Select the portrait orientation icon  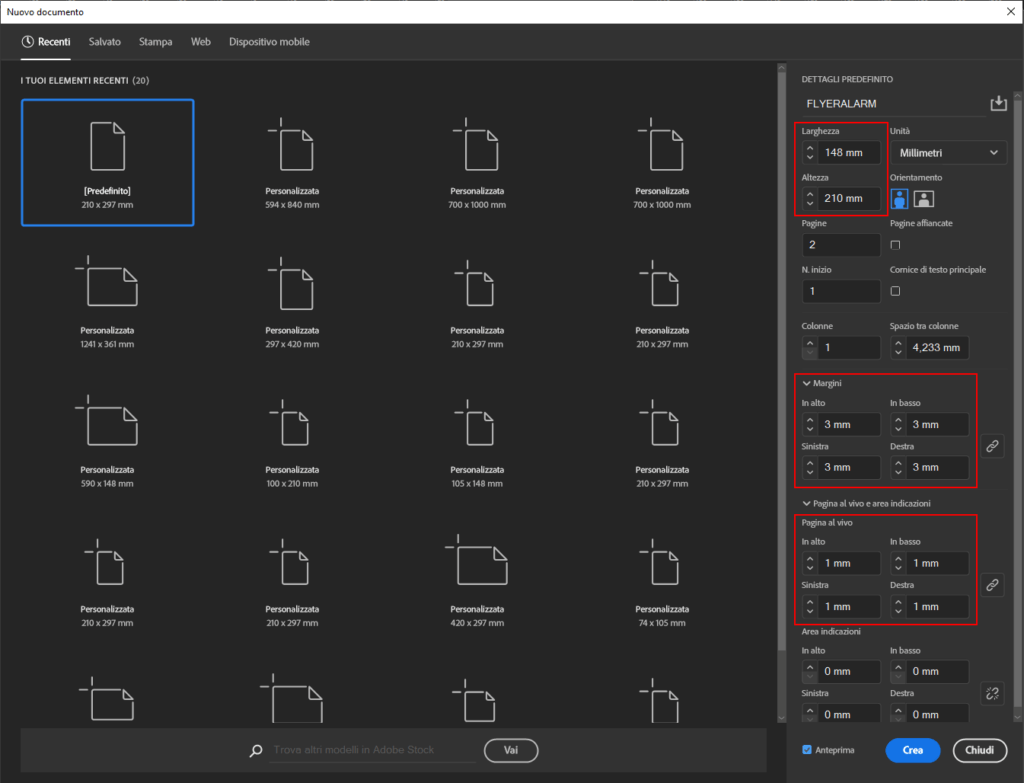[898, 198]
